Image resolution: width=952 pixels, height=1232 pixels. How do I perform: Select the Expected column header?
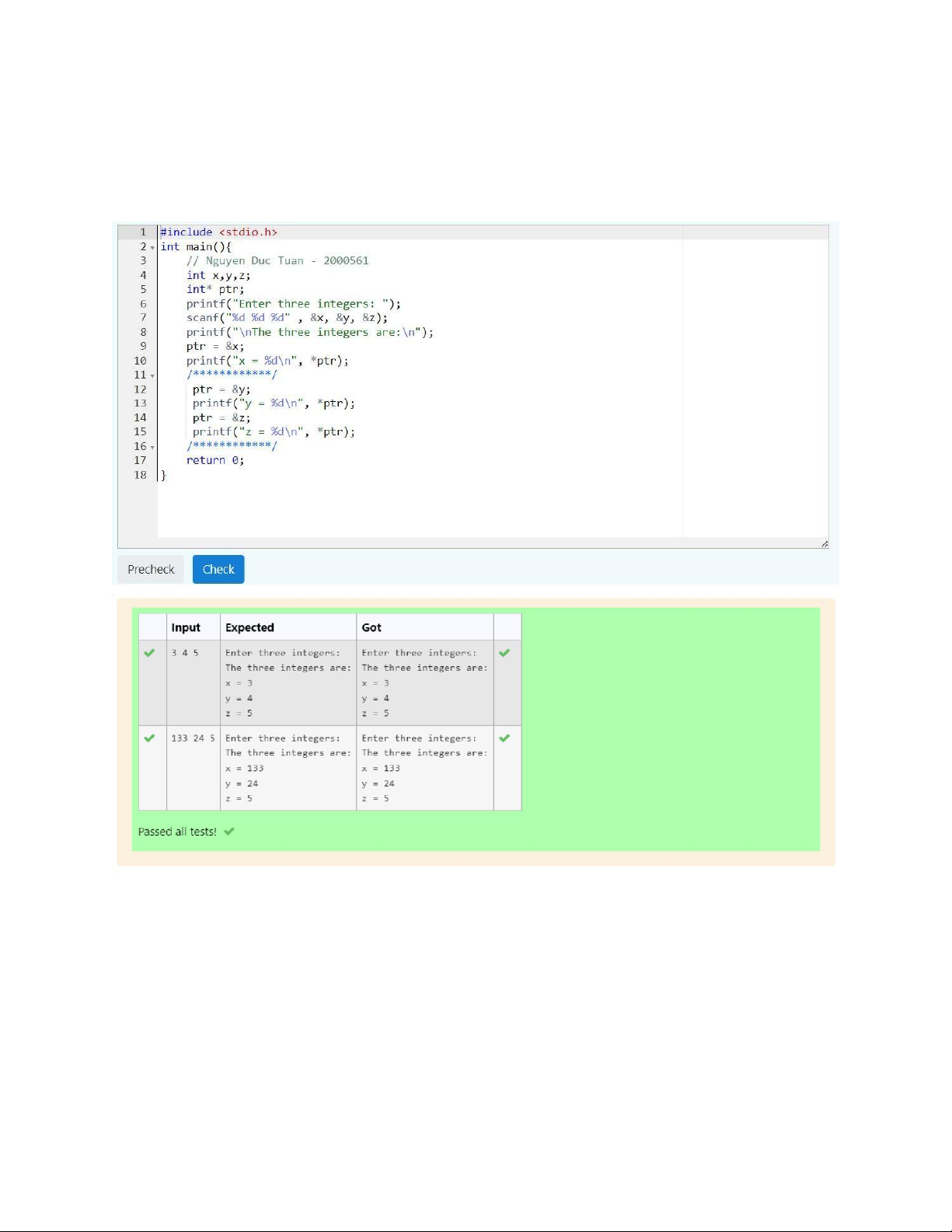click(x=249, y=627)
